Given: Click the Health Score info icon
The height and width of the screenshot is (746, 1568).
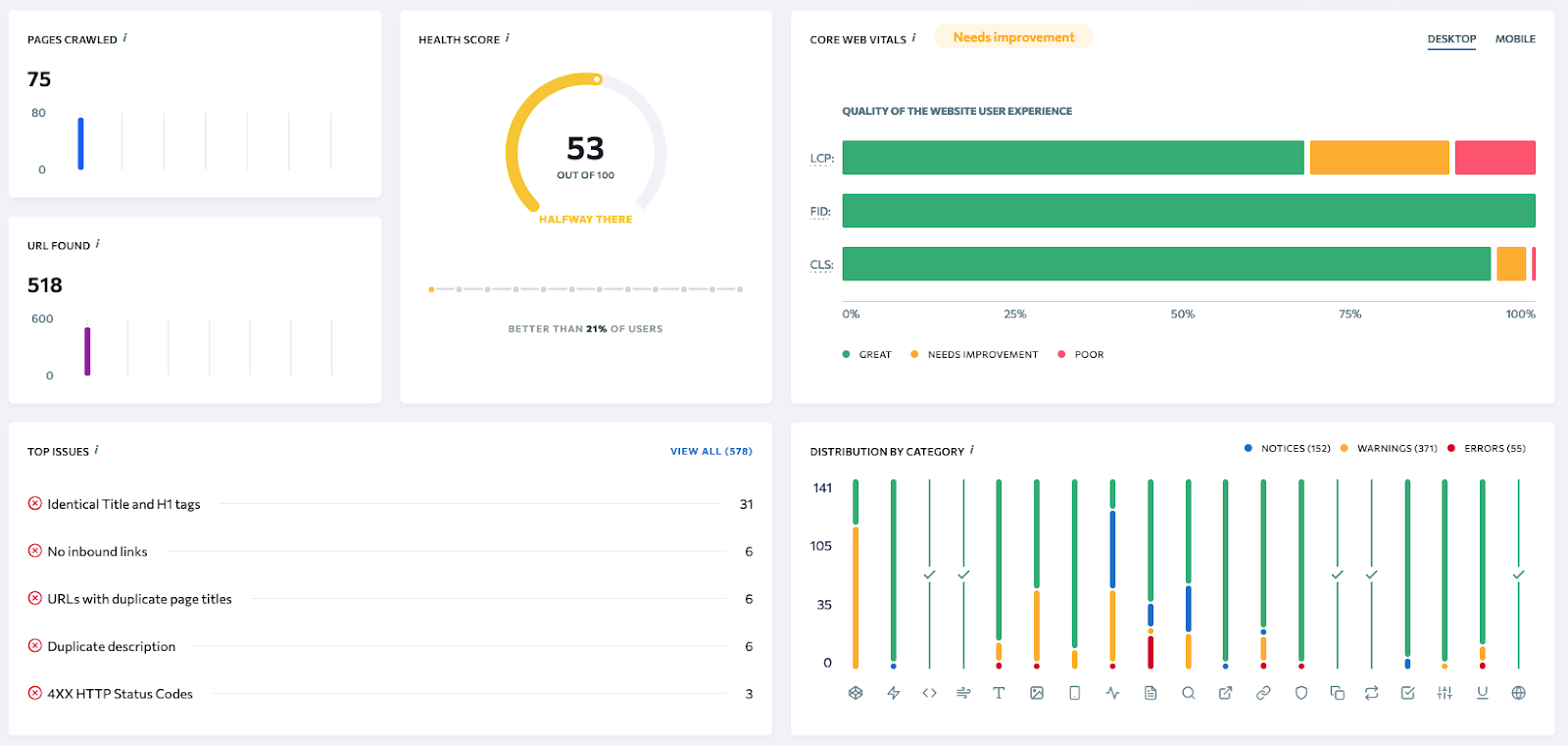Looking at the screenshot, I should pyautogui.click(x=507, y=38).
